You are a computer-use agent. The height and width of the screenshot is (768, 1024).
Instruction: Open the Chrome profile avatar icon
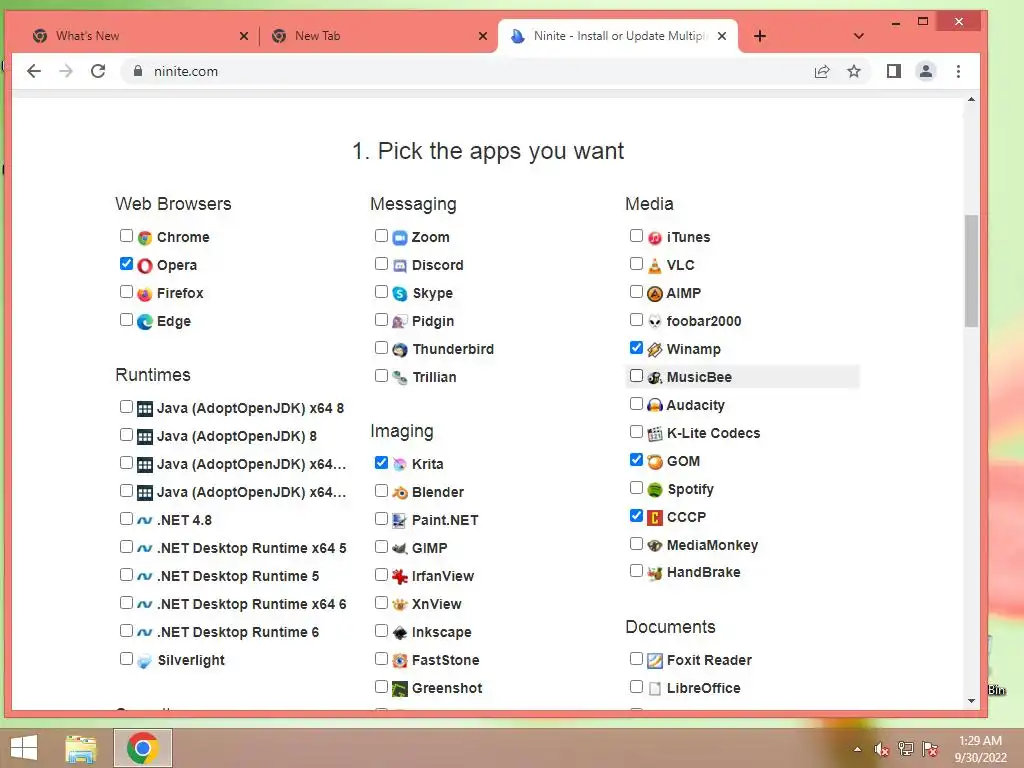925,71
